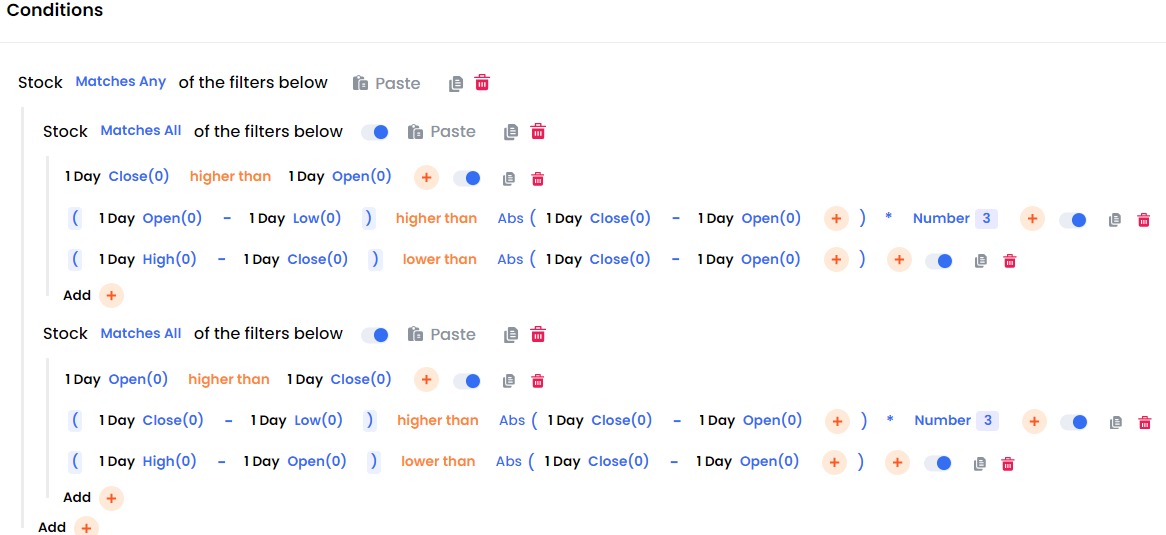
Task: Disable the Open(0) higher than Close(0) condition
Action: coord(467,381)
